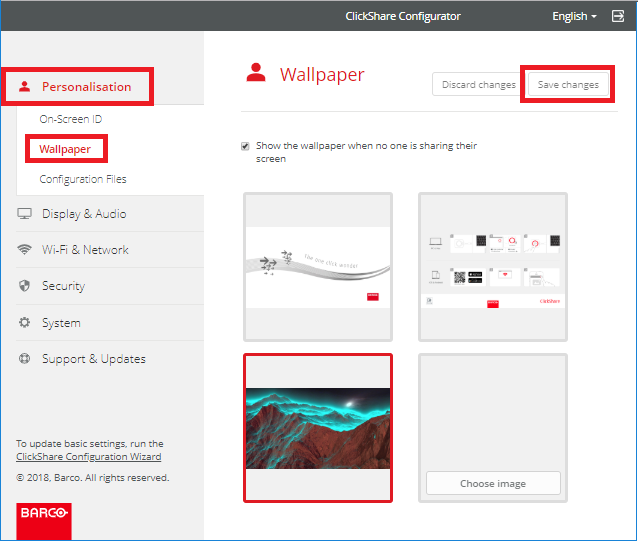
Task: Select the quick start guide wallpaper thumbnail
Action: 493,267
